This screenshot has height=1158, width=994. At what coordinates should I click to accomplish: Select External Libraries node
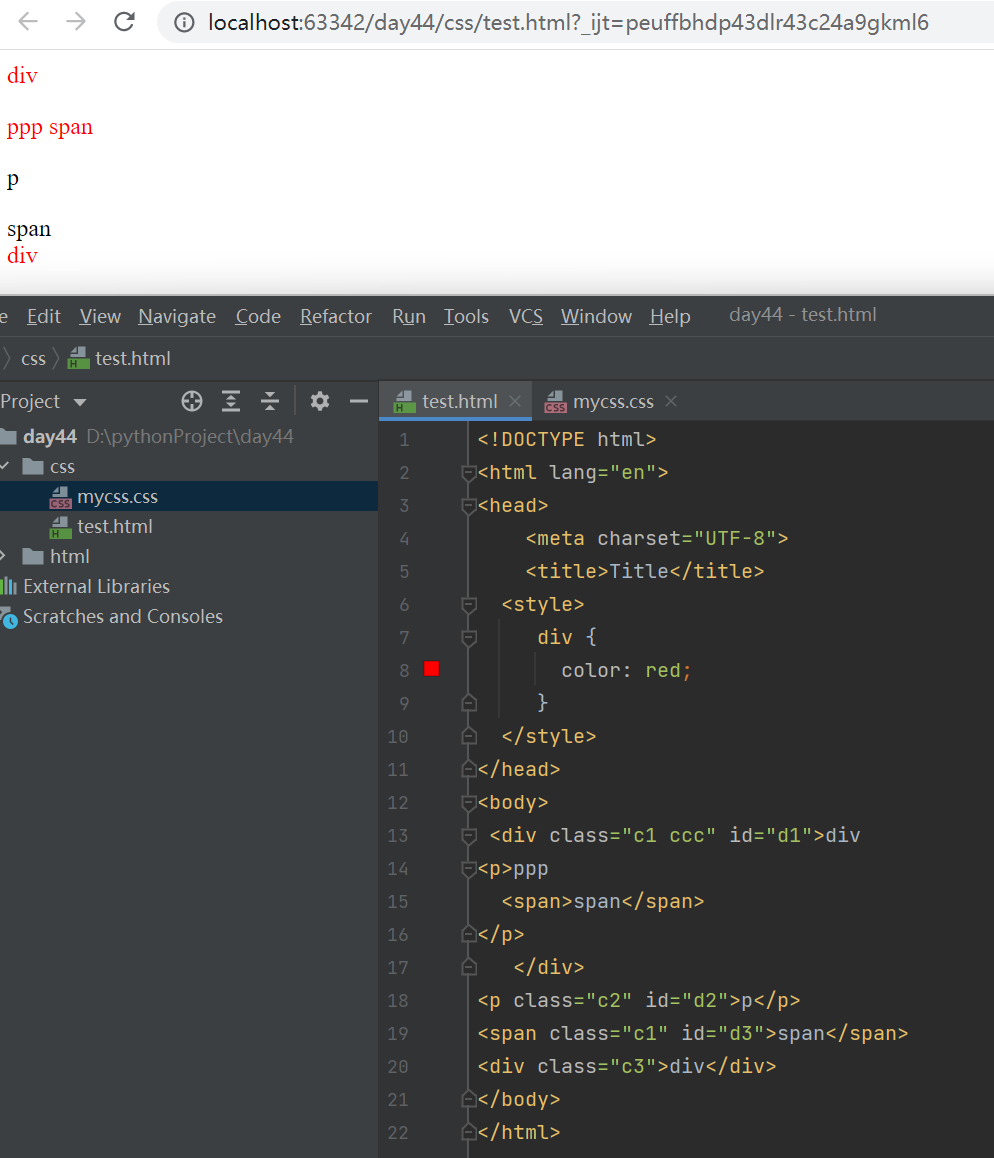click(96, 586)
